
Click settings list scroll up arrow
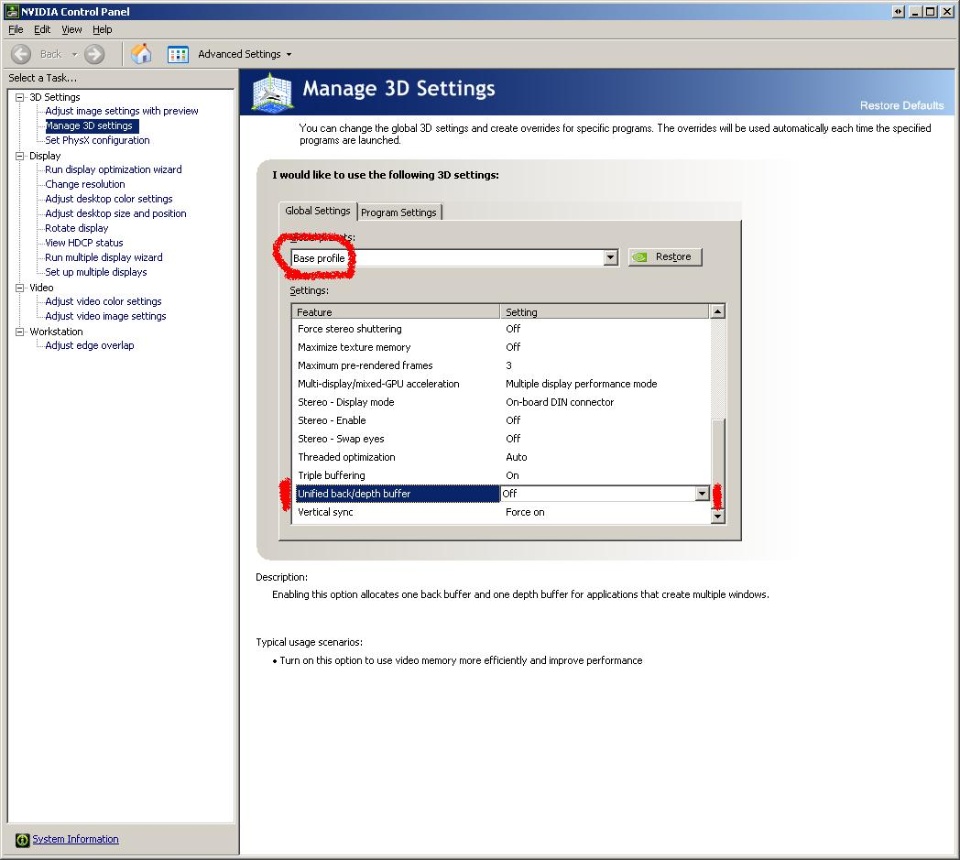tap(718, 312)
